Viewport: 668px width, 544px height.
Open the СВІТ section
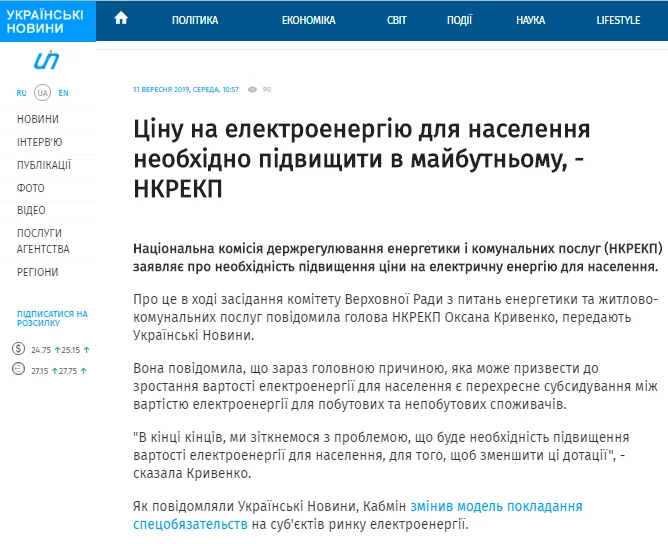pos(397,20)
